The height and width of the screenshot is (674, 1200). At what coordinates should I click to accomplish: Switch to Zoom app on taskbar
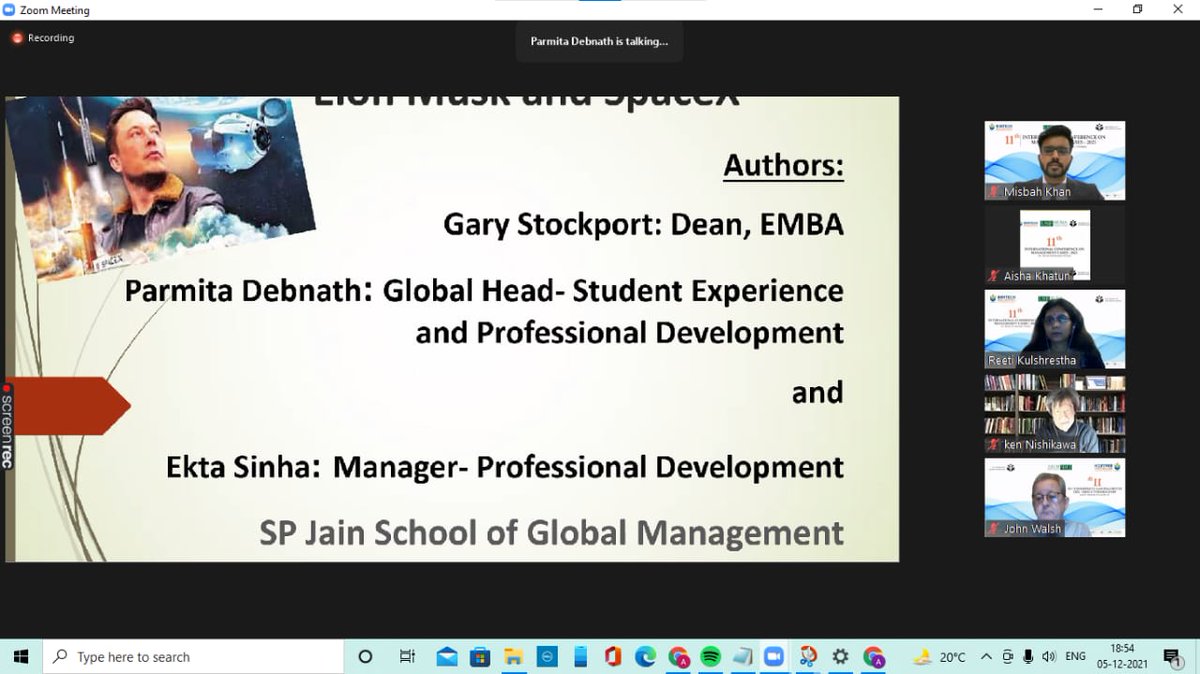point(774,657)
